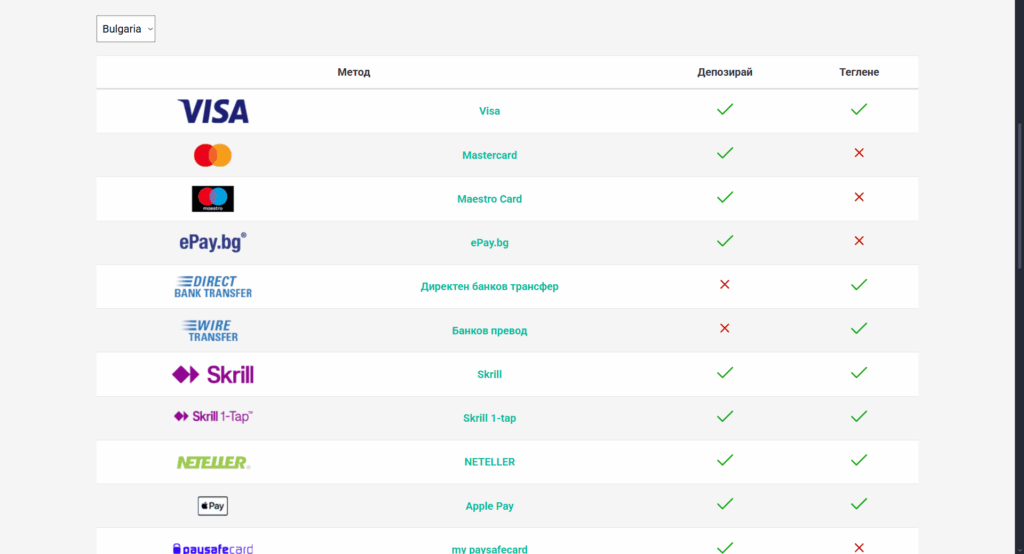The image size is (1024, 554).
Task: Click the VISA logo icon
Action: pos(213,111)
